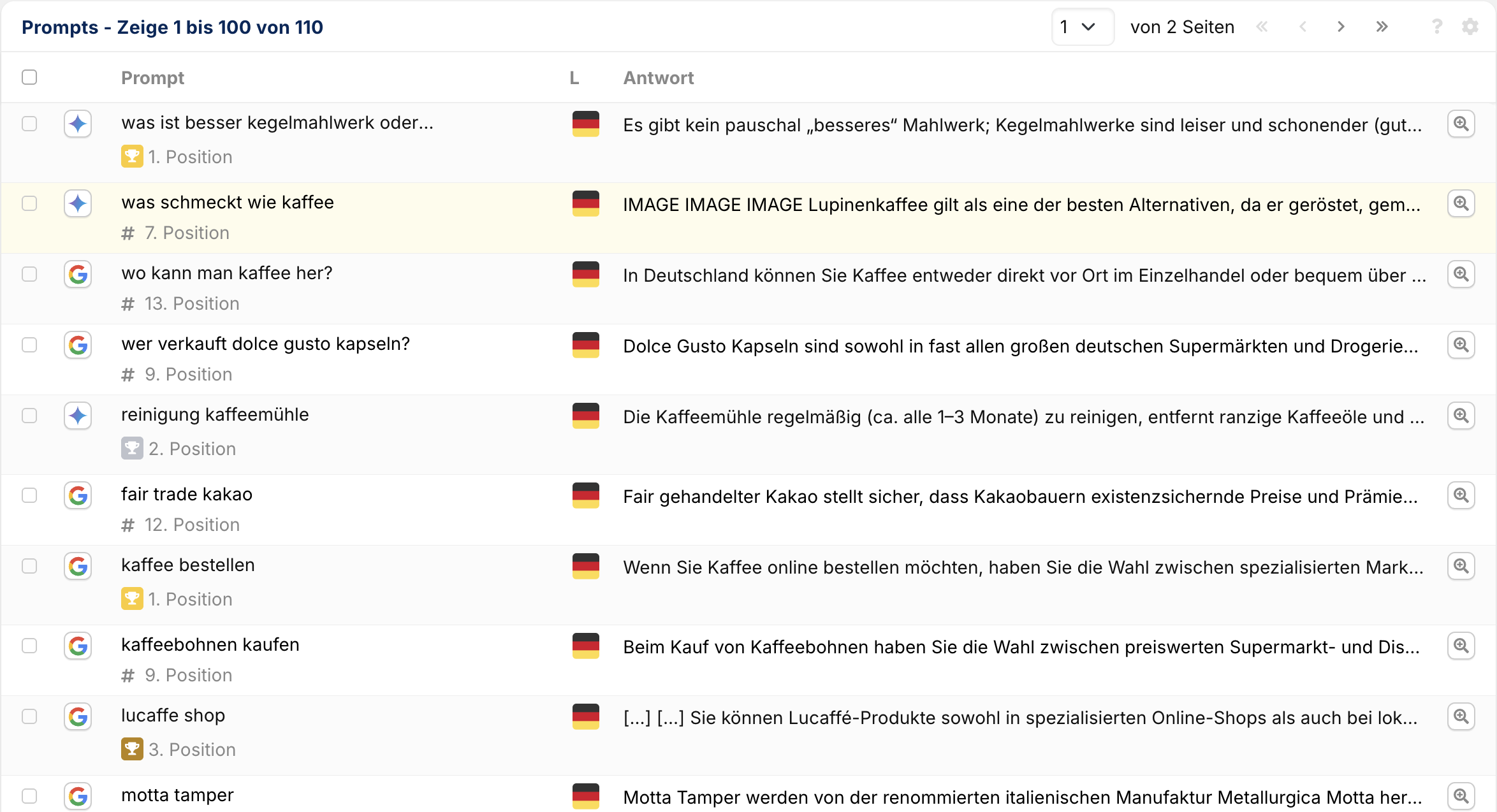1497x812 pixels.
Task: Click the Gemini icon beside "was schmeckt wie kaffee"
Action: [x=77, y=203]
